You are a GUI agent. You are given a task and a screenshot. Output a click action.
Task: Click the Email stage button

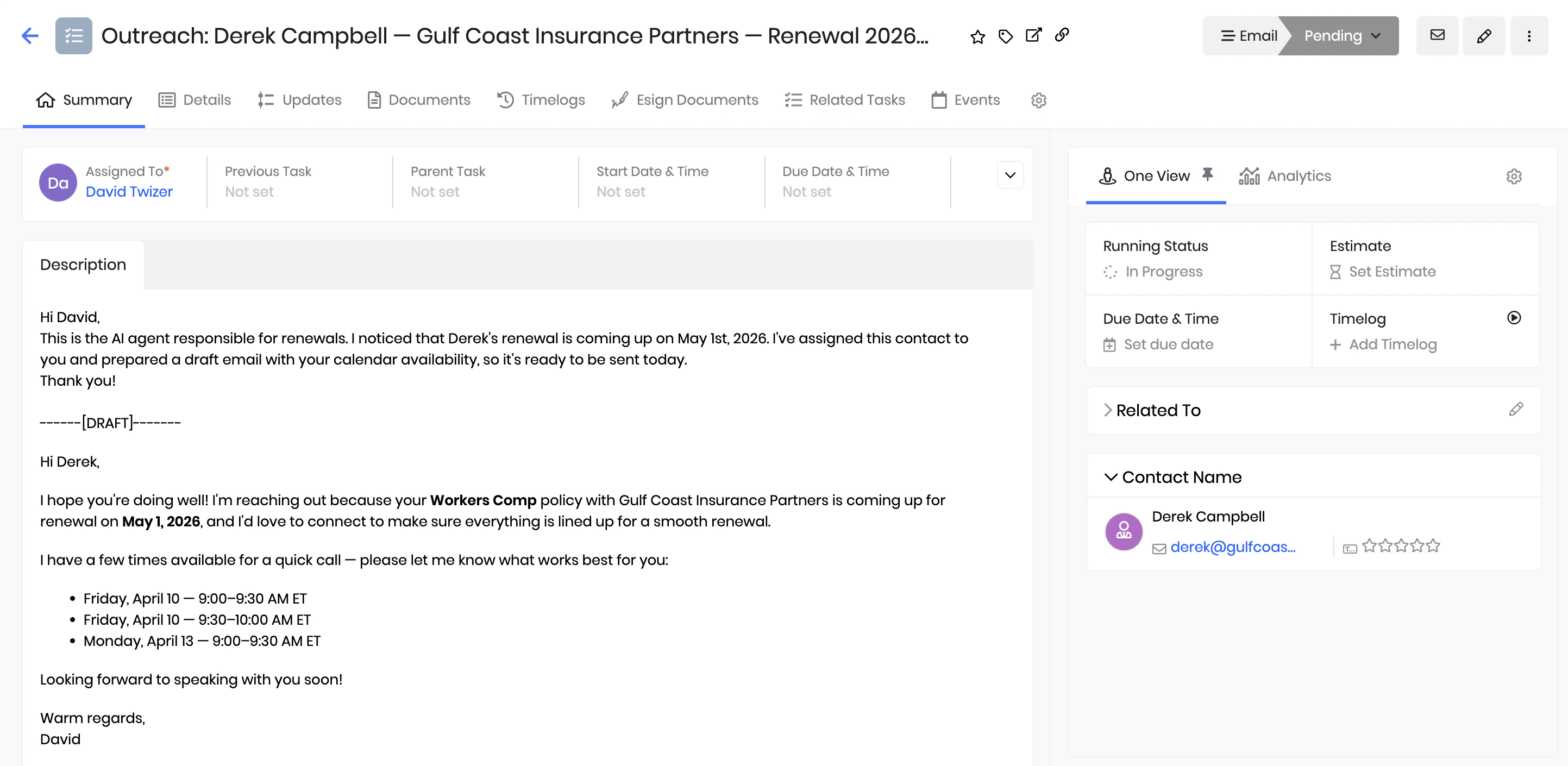(1247, 36)
